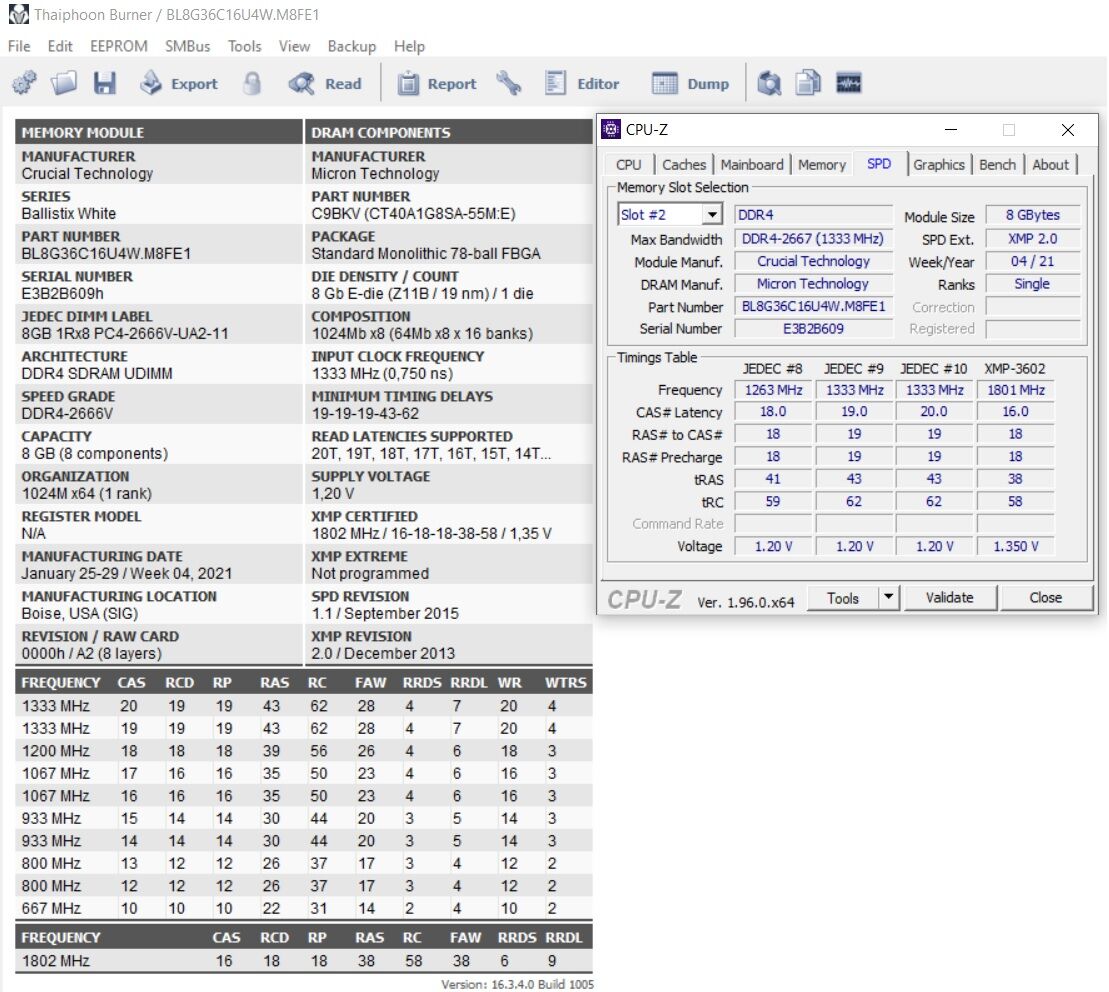This screenshot has height=992, width=1109.
Task: Switch to the Graphics tab in CPU-Z
Action: tap(939, 165)
